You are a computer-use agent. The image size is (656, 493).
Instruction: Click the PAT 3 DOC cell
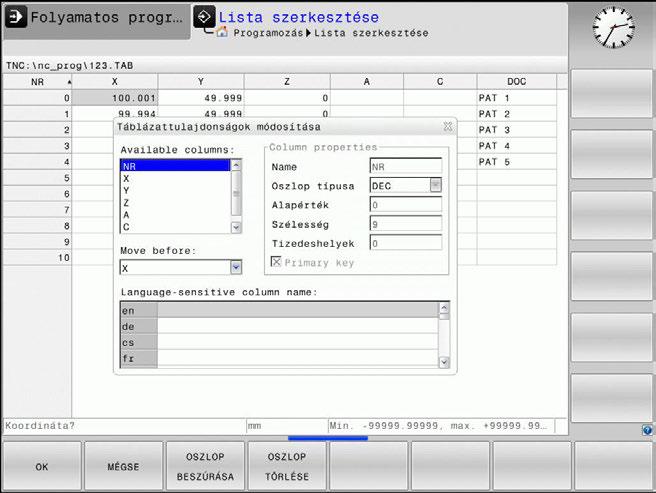click(x=517, y=130)
